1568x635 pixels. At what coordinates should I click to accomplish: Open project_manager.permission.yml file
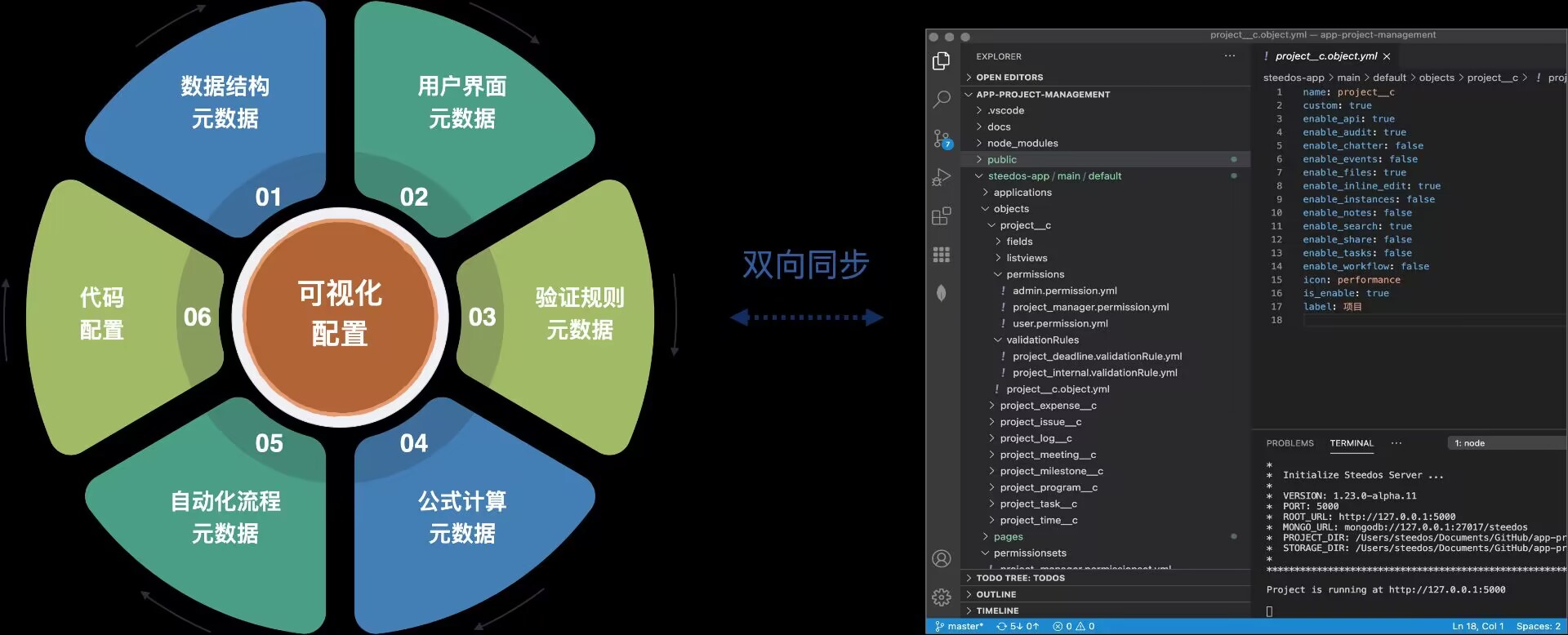pos(1106,307)
